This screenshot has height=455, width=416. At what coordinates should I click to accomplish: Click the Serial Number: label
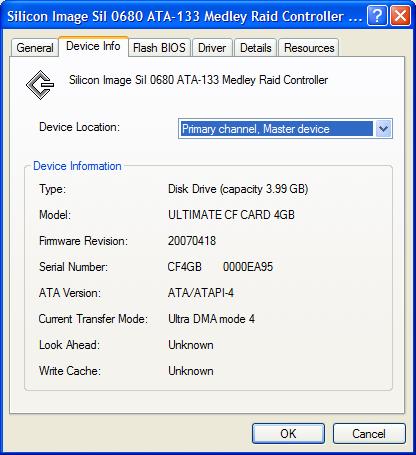(73, 267)
